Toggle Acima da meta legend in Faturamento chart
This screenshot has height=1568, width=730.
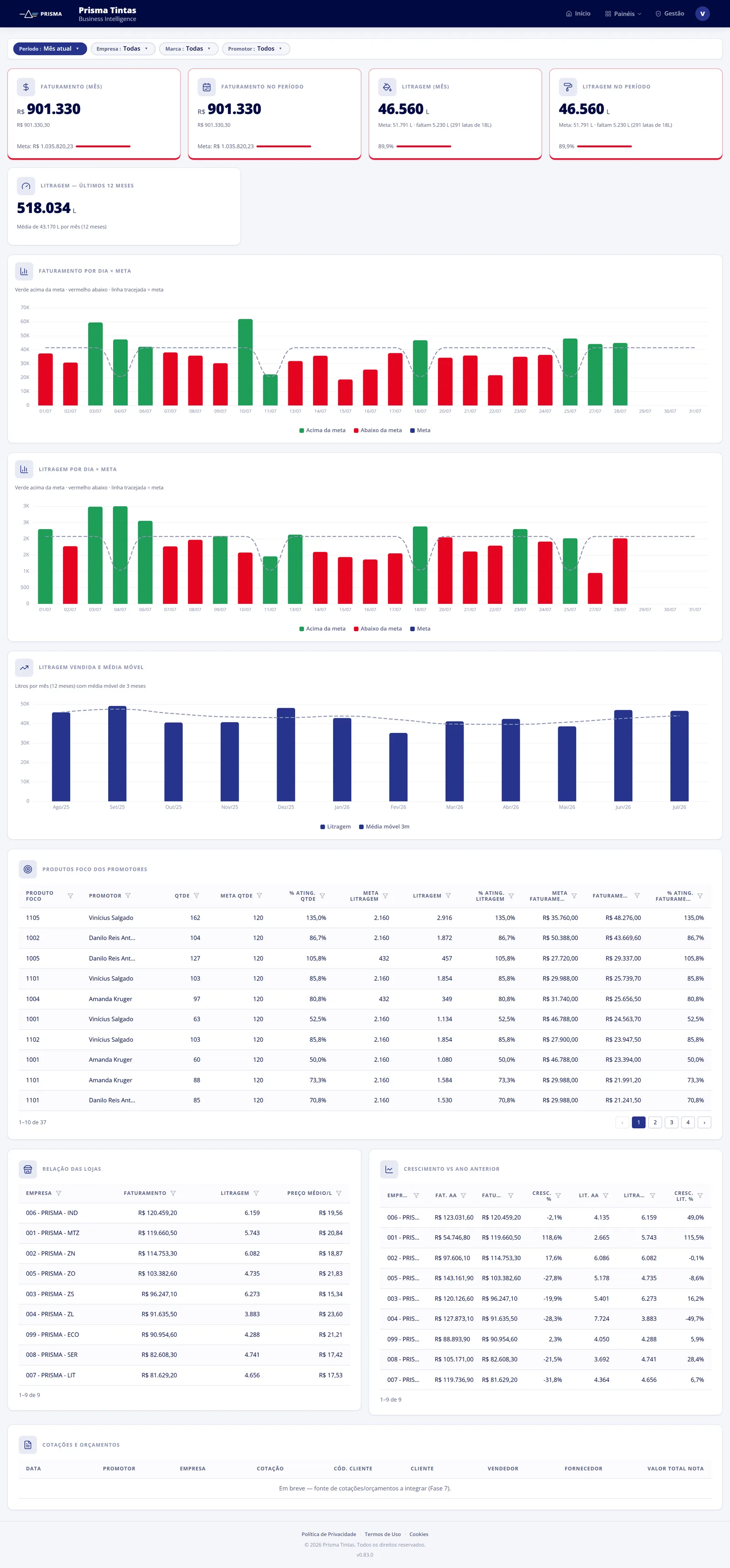tap(322, 431)
